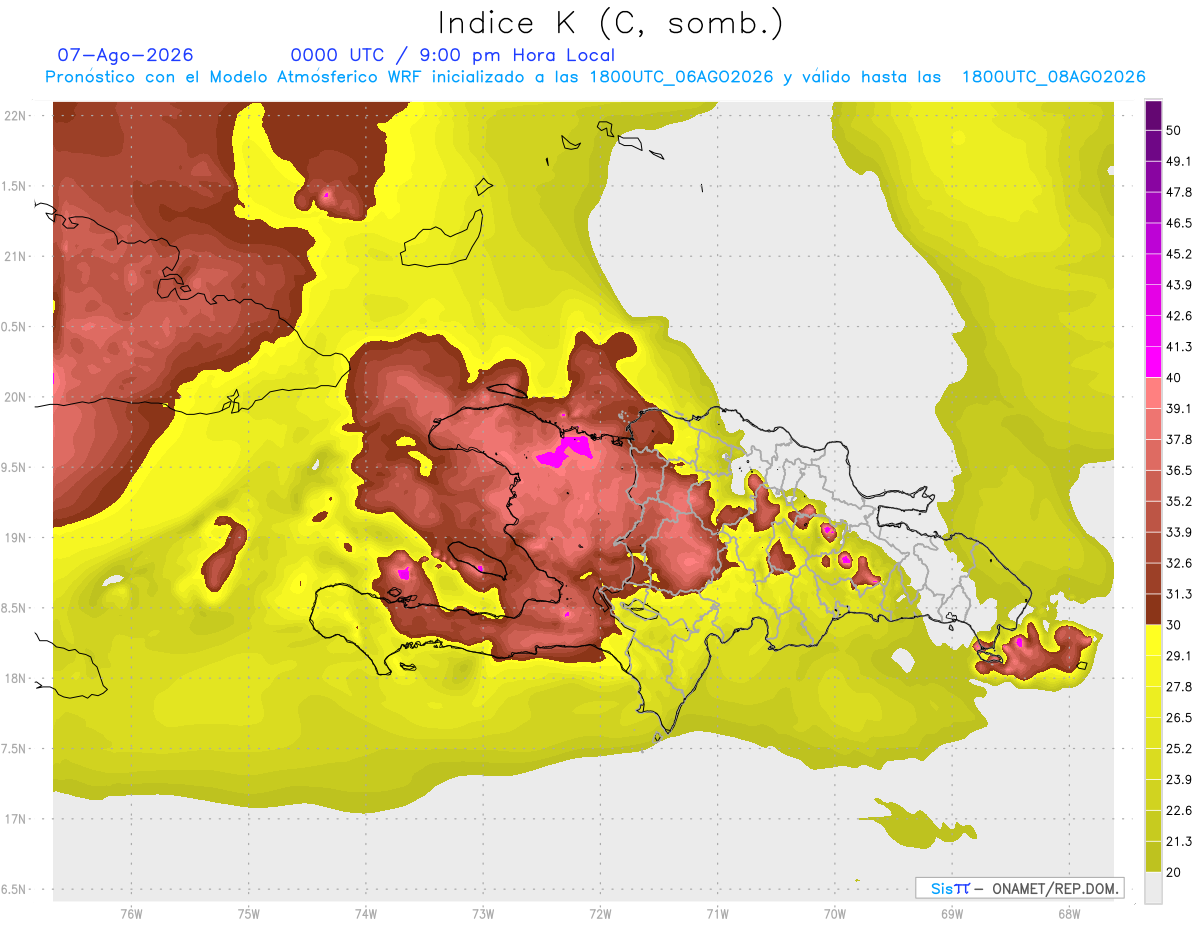The width and height of the screenshot is (1200, 927).
Task: Select the bright yellow colorbar segment between 29.1 and 30
Action: (x=1153, y=640)
